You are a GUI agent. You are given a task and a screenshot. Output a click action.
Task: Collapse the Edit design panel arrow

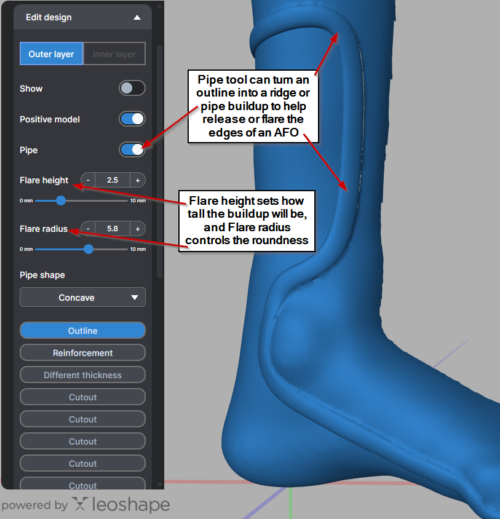point(137,18)
